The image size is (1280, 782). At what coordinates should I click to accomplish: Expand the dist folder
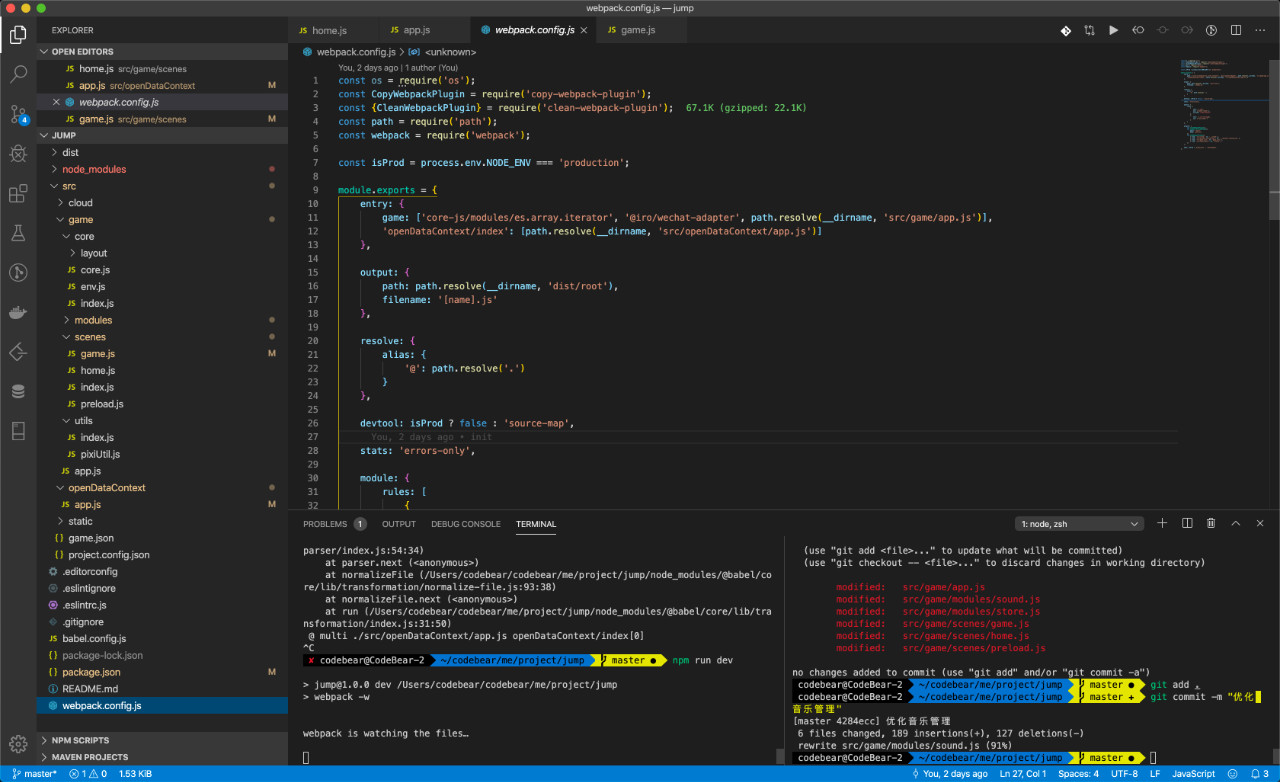coord(70,152)
